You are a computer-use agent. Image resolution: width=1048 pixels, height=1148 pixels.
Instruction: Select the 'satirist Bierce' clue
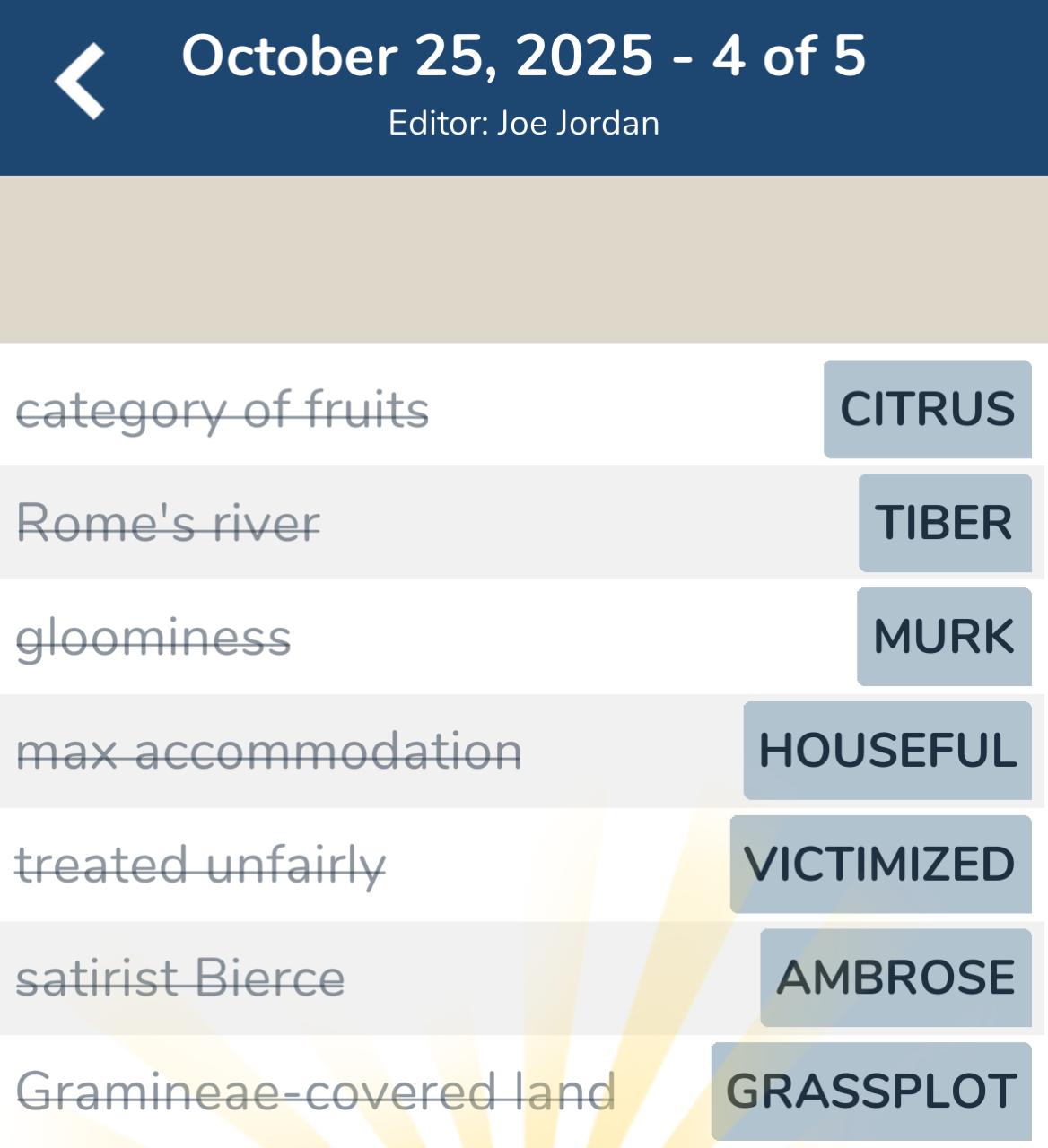(180, 978)
